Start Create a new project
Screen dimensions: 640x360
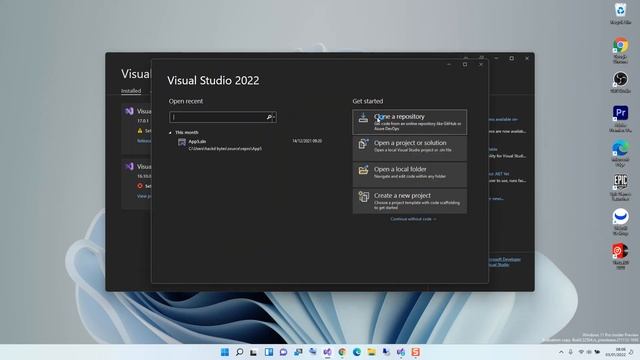tap(409, 200)
